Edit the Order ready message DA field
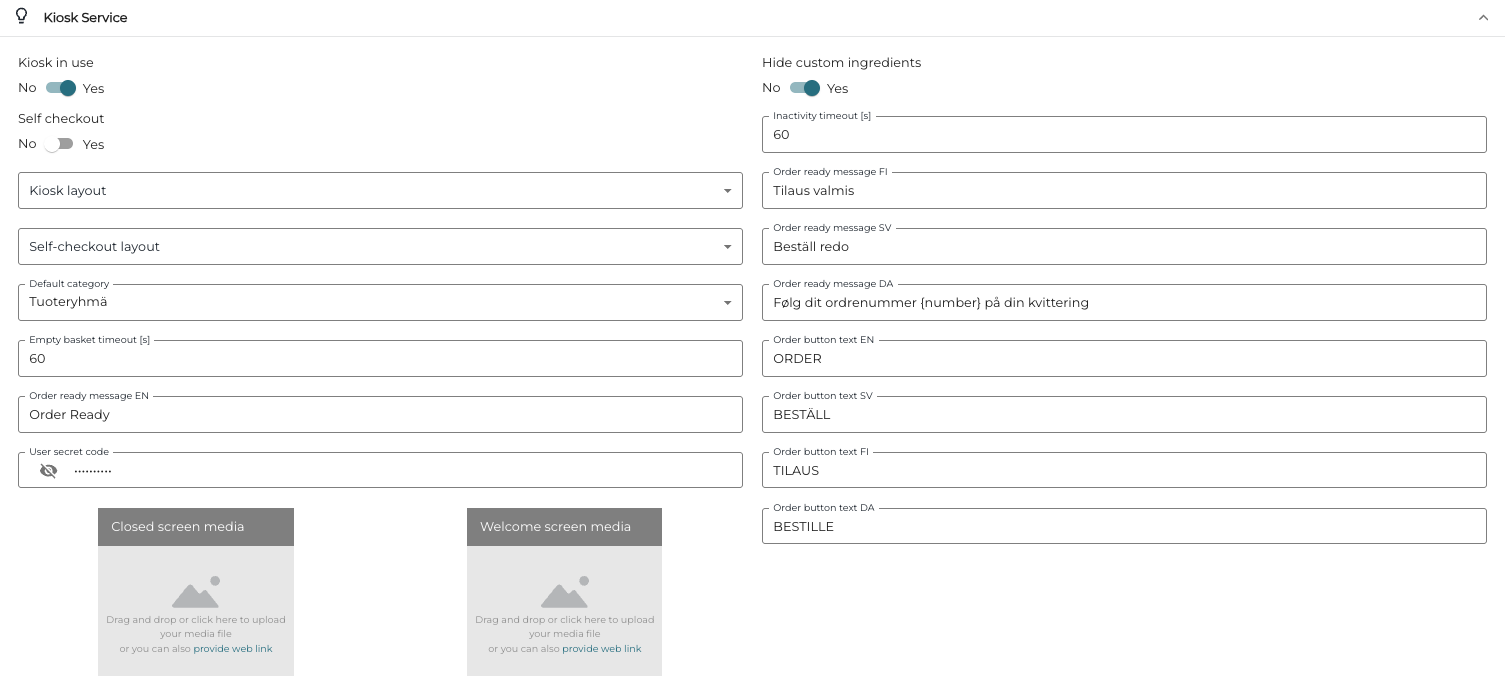Screen dimensions: 1505x696 click(x=1124, y=302)
